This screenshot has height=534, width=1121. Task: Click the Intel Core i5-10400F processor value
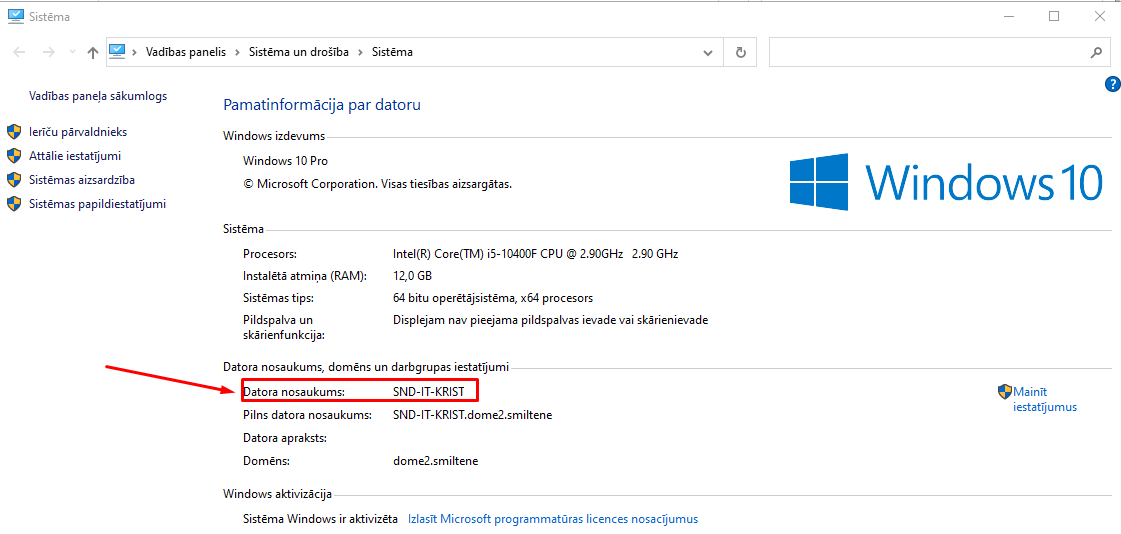tap(535, 254)
